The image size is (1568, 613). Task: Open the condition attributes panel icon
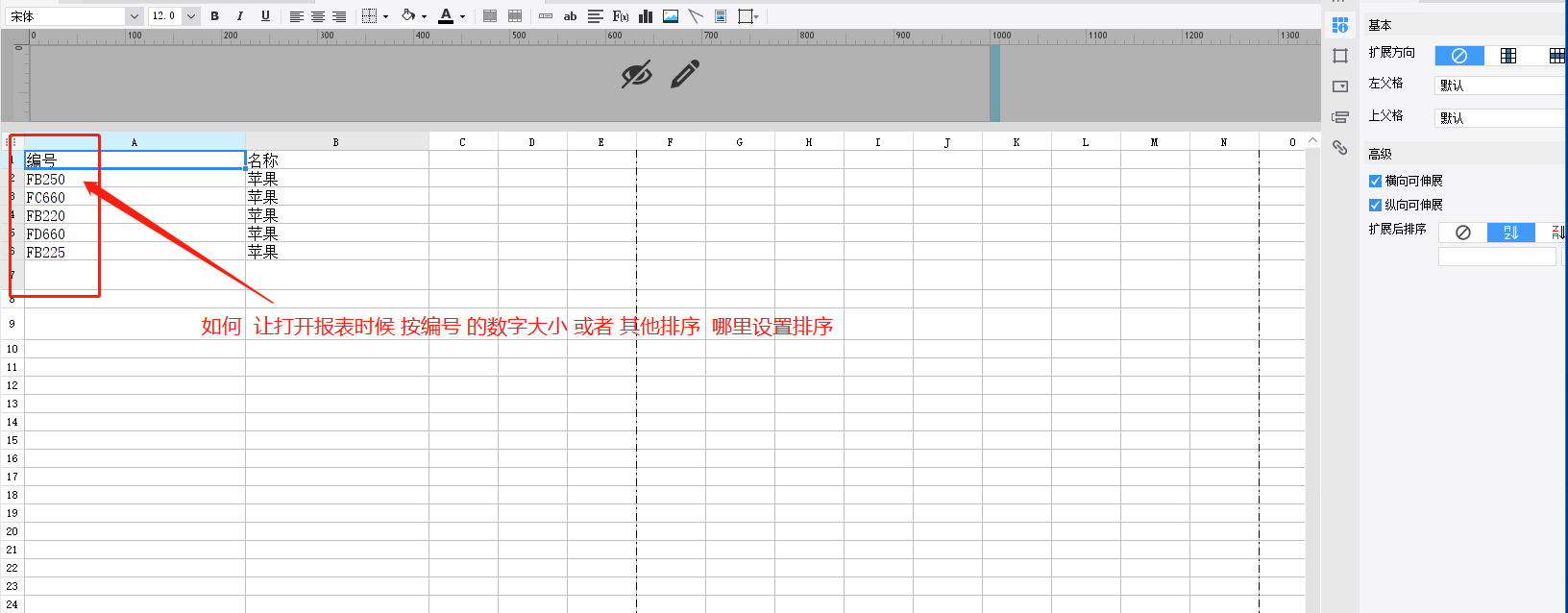click(x=1340, y=117)
